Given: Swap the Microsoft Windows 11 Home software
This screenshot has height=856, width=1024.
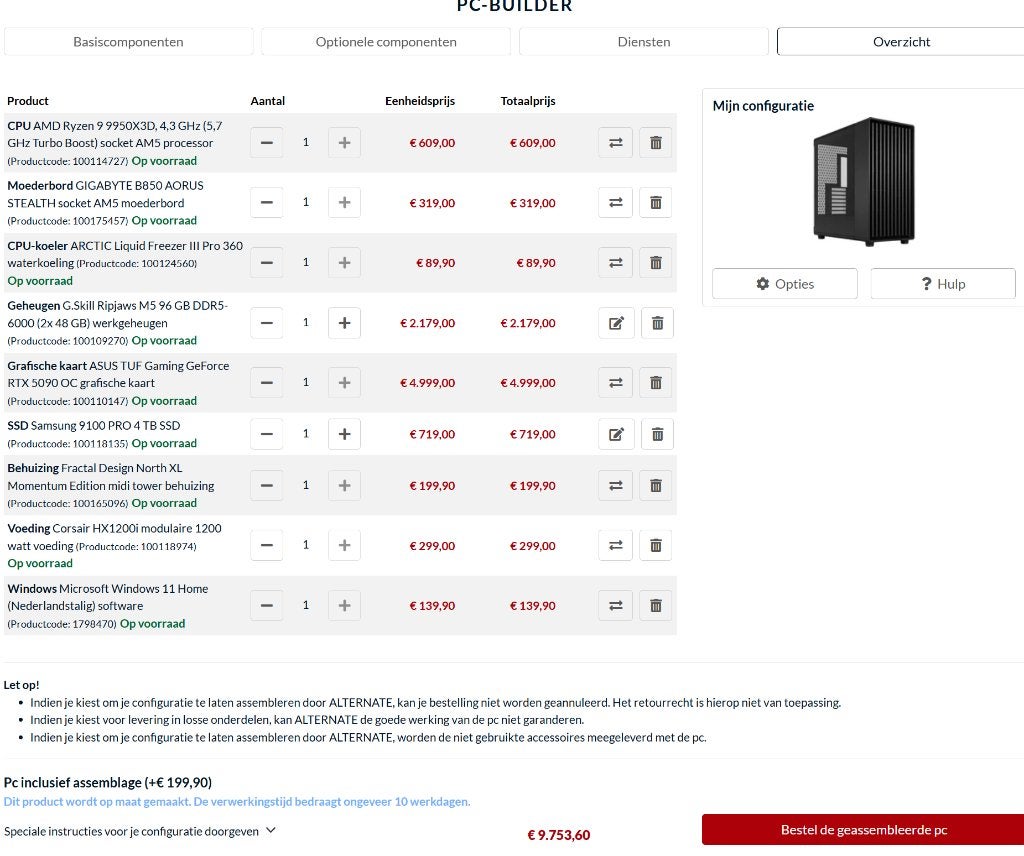Looking at the screenshot, I should [x=615, y=605].
